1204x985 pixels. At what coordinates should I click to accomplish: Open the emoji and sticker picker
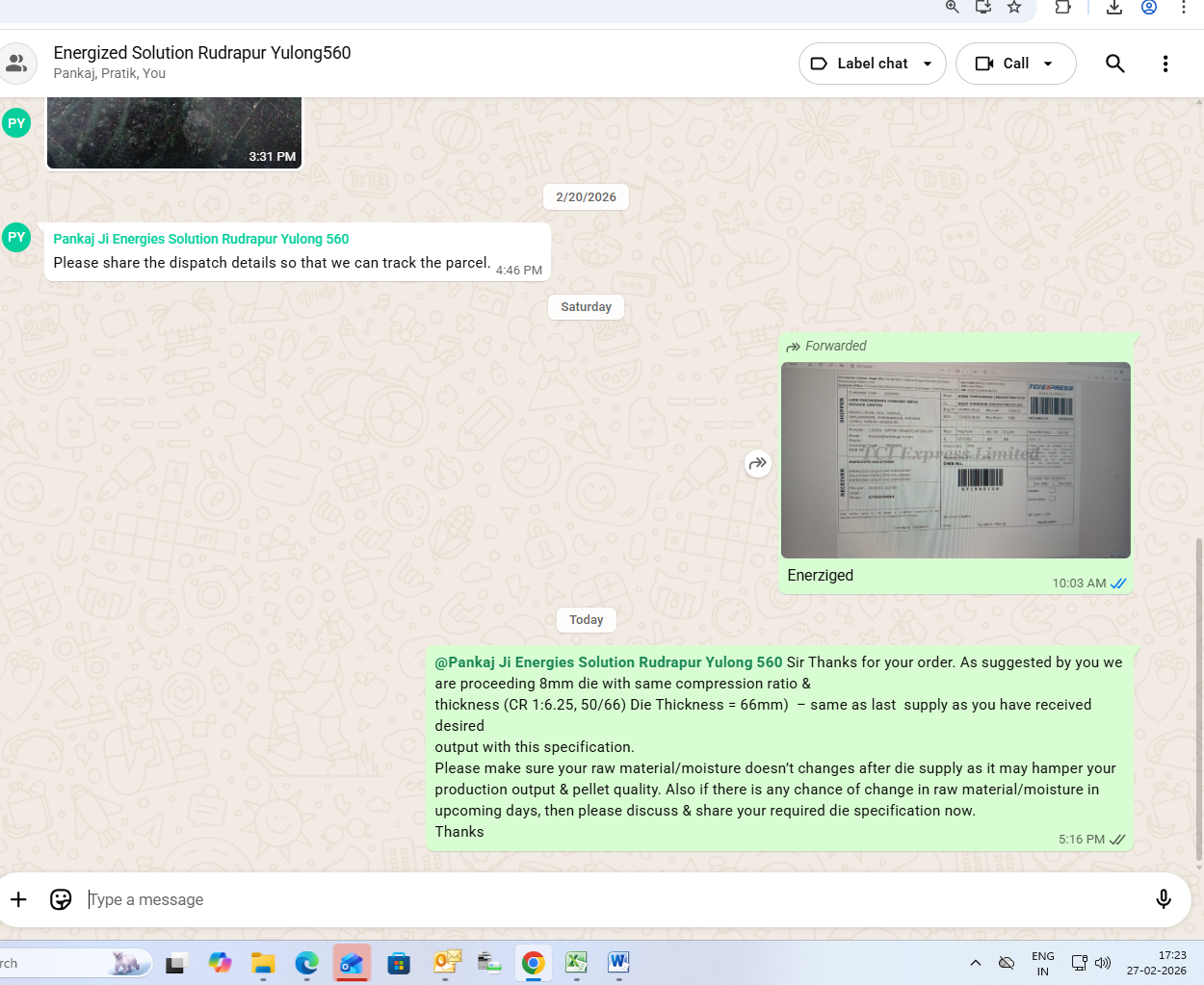(x=61, y=899)
